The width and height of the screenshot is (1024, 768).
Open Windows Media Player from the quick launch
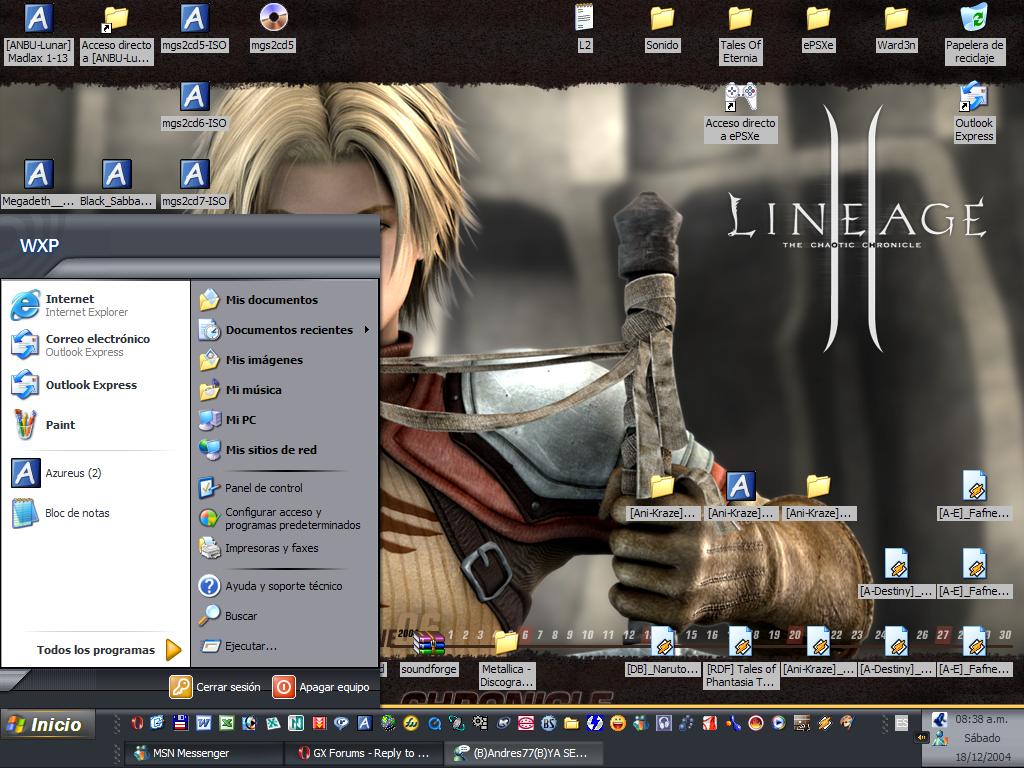click(778, 723)
